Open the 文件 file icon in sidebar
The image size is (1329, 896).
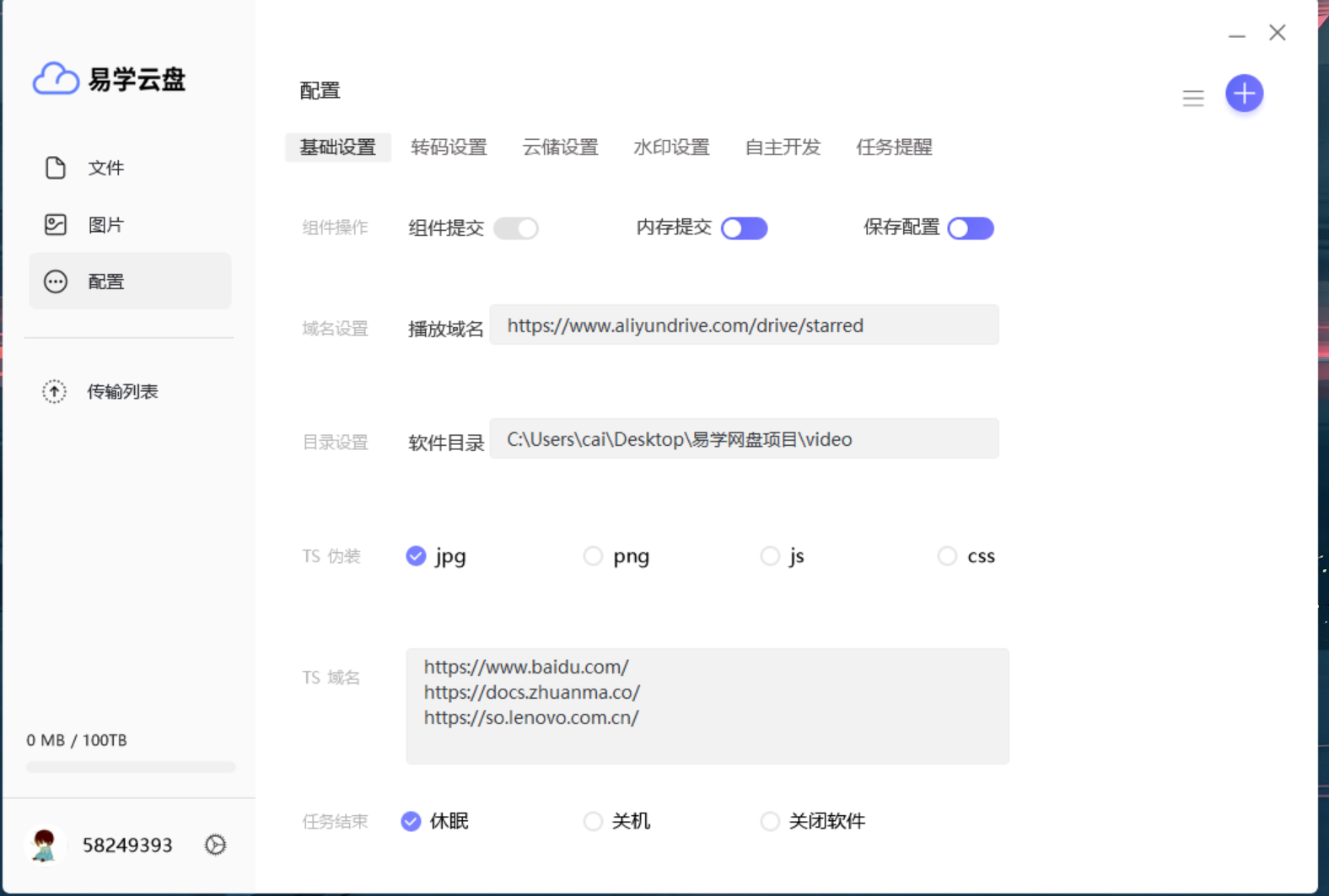coord(56,168)
